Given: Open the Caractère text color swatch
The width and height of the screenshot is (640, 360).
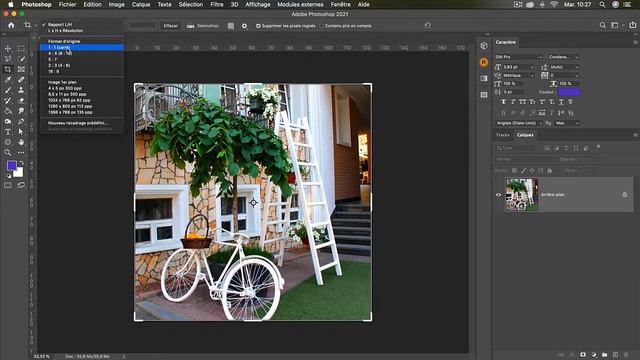Looking at the screenshot, I should (569, 92).
